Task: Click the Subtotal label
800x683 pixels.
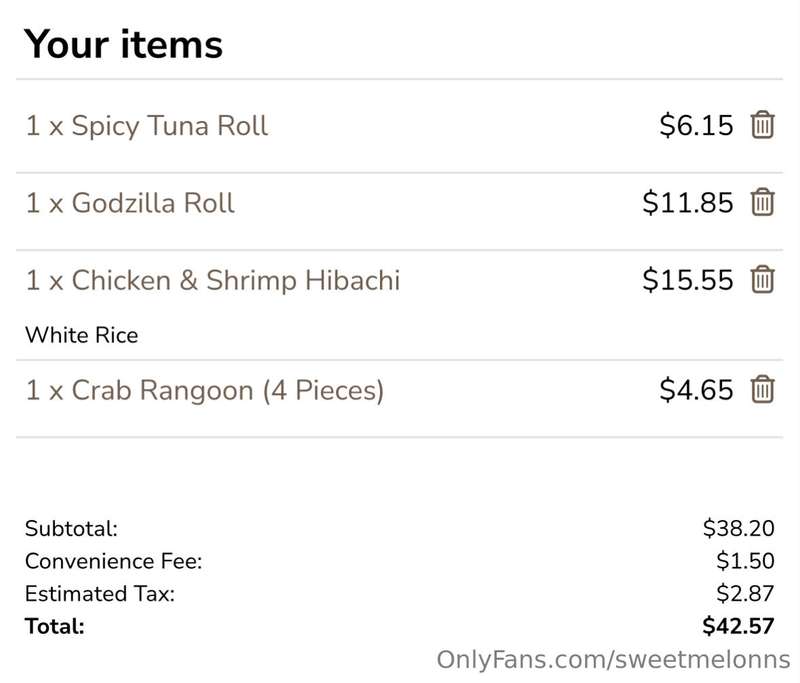Action: point(71,529)
